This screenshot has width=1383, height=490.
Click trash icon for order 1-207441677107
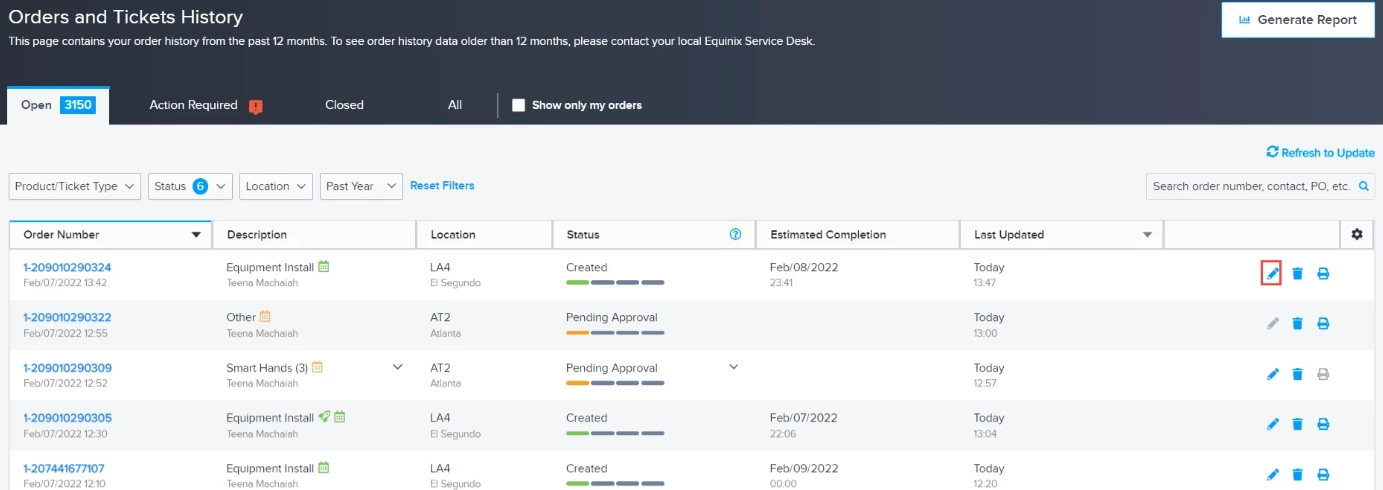1297,474
